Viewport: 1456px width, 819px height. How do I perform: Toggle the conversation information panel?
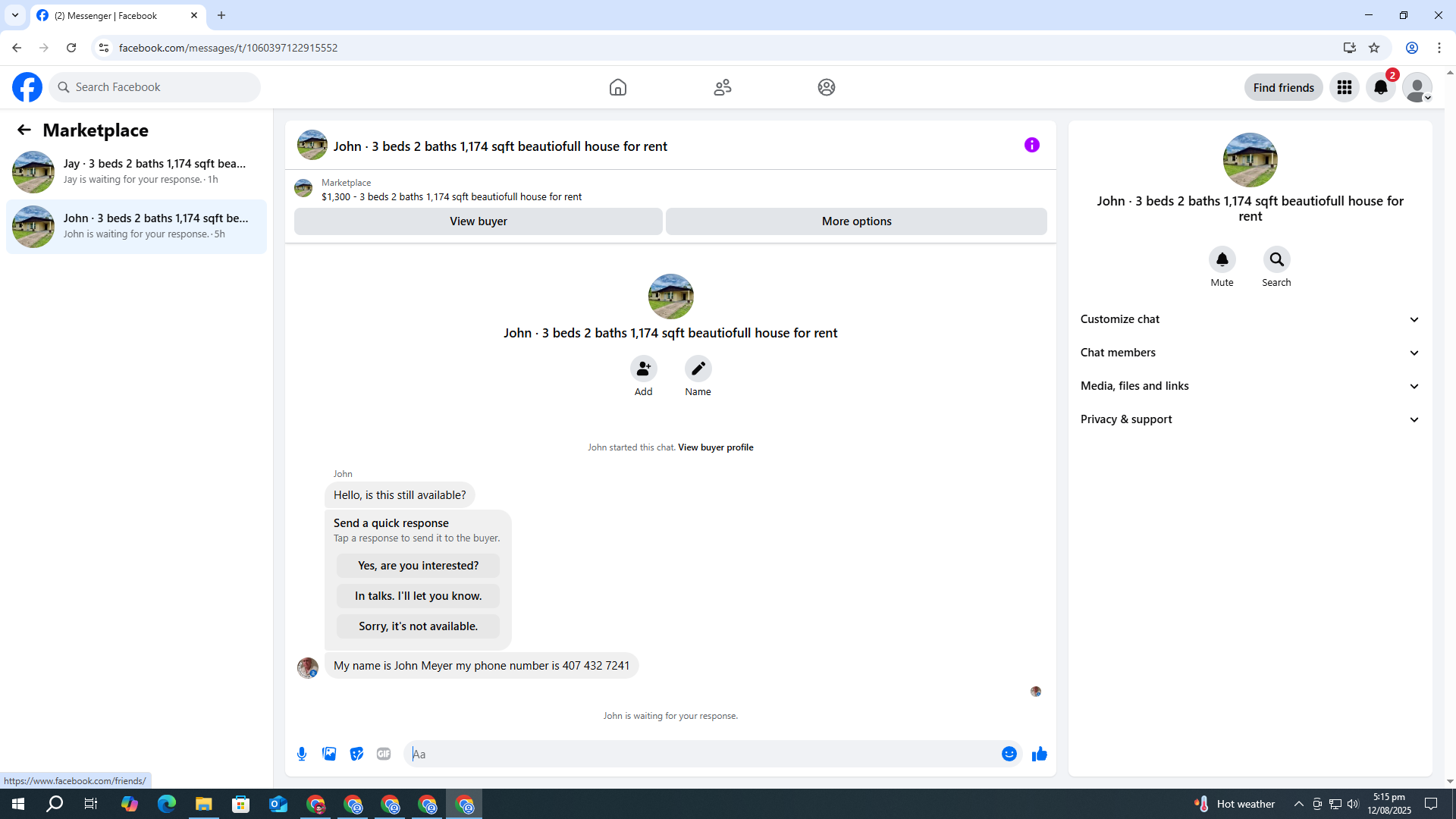(x=1031, y=145)
